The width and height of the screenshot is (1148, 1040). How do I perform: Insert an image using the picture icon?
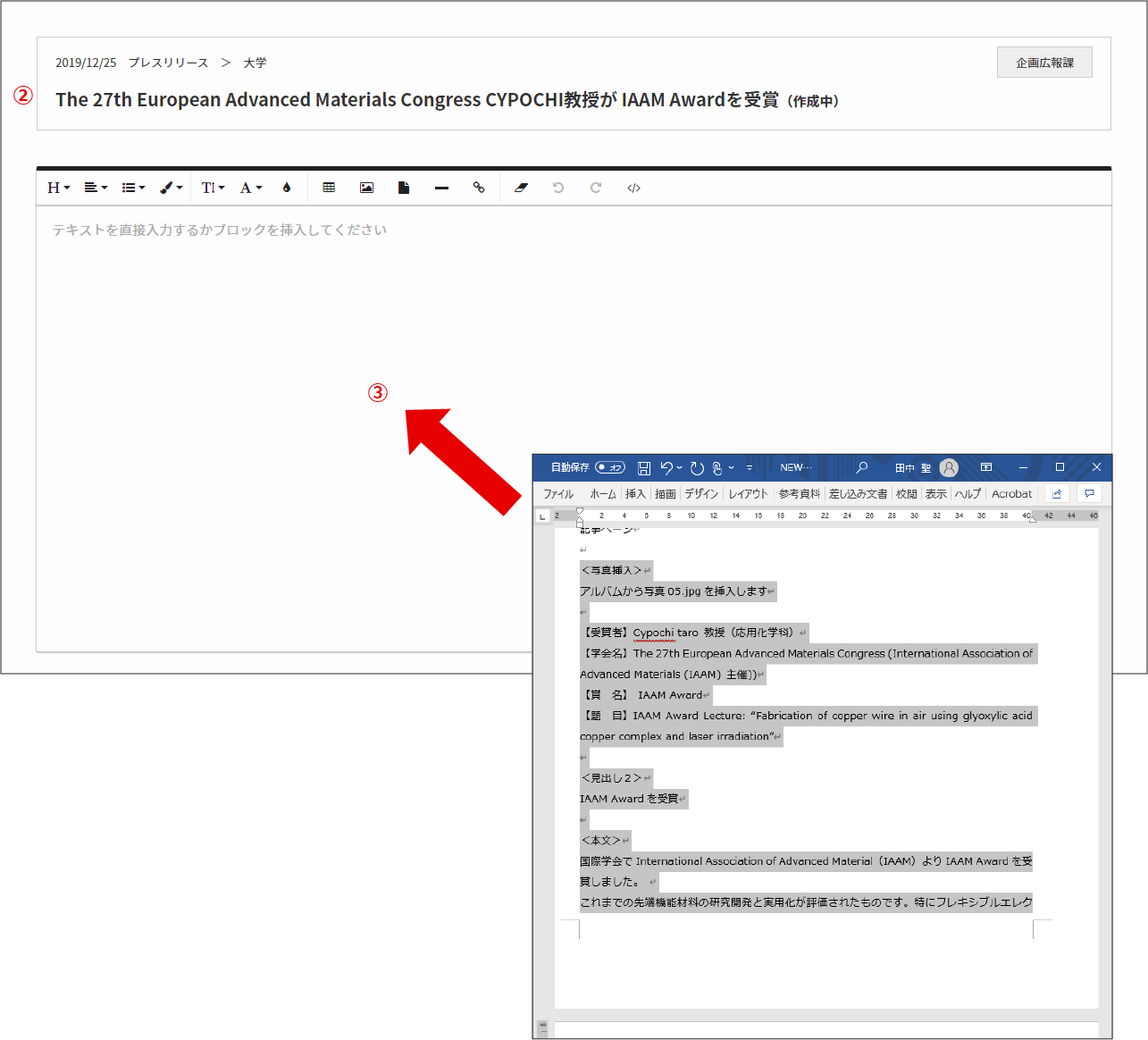tap(366, 188)
